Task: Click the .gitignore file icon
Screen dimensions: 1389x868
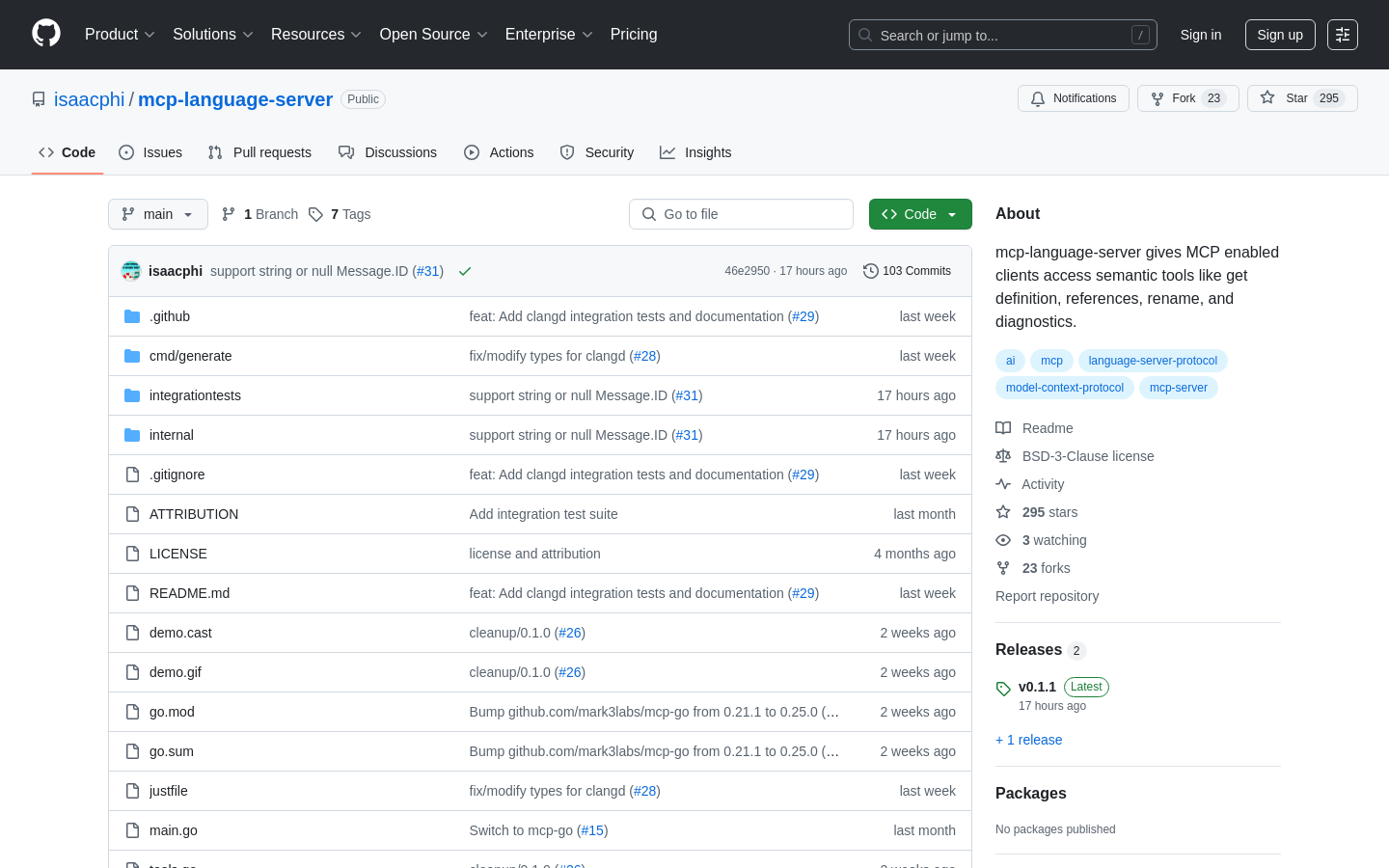Action: [132, 475]
